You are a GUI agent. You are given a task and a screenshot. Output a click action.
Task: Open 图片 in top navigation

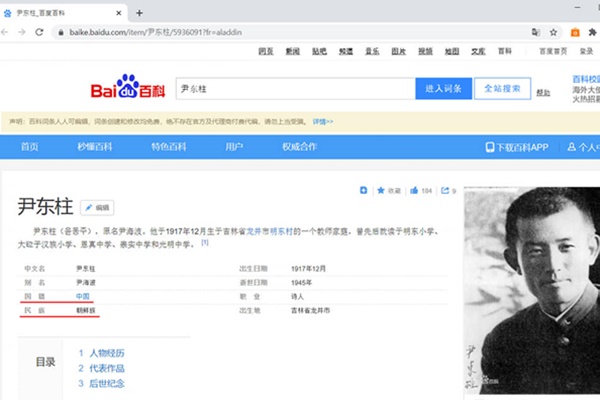click(x=399, y=51)
